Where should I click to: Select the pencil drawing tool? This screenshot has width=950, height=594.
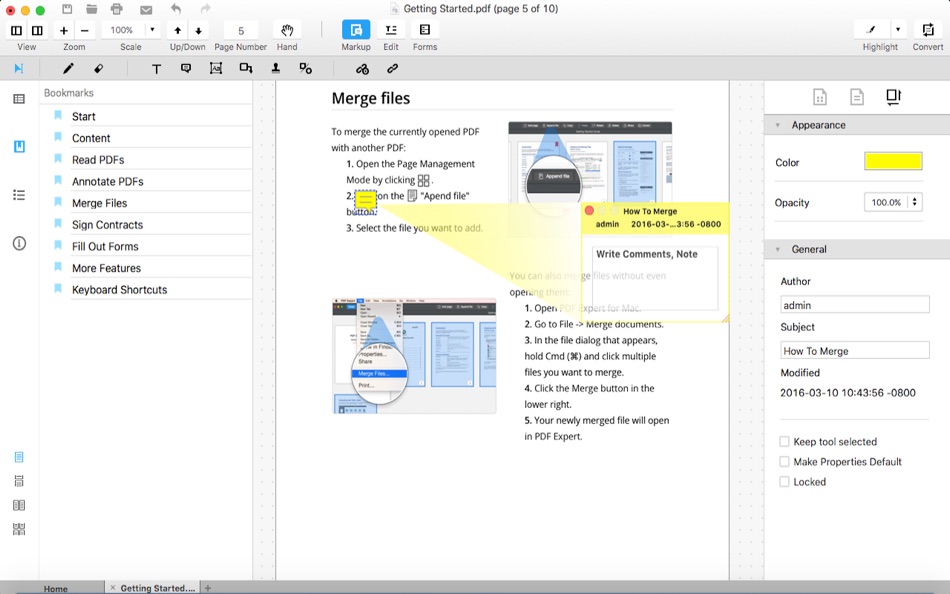click(68, 68)
